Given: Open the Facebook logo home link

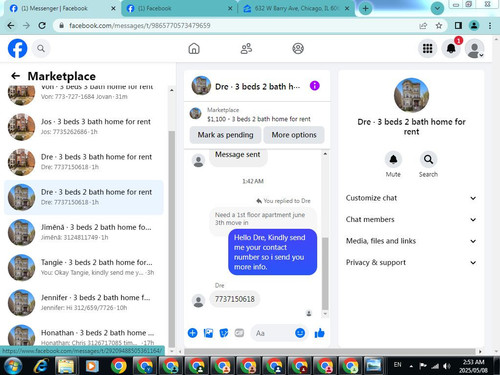Looking at the screenshot, I should [x=17, y=49].
